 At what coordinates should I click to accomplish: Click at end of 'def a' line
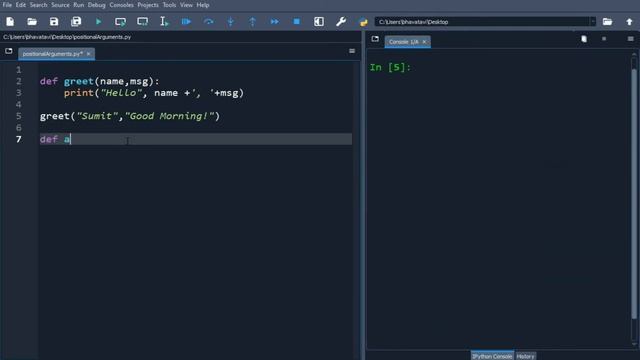pos(71,139)
